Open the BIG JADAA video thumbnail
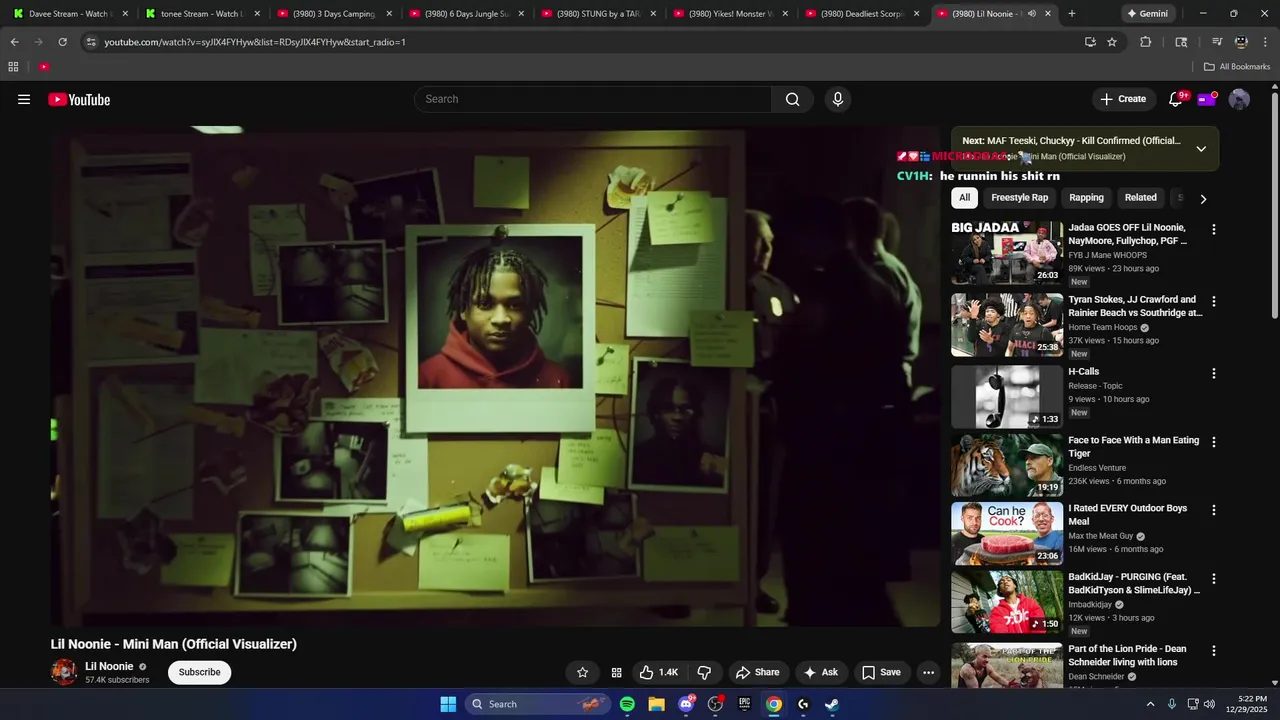1280x720 pixels. (x=1007, y=252)
